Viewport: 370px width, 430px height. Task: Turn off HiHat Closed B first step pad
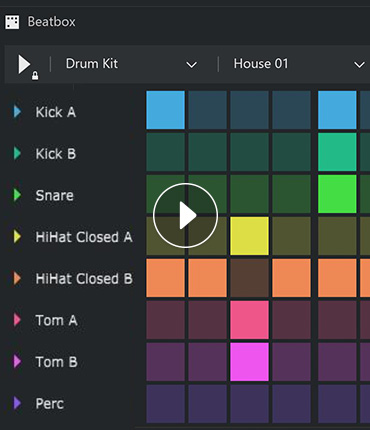(x=165, y=278)
